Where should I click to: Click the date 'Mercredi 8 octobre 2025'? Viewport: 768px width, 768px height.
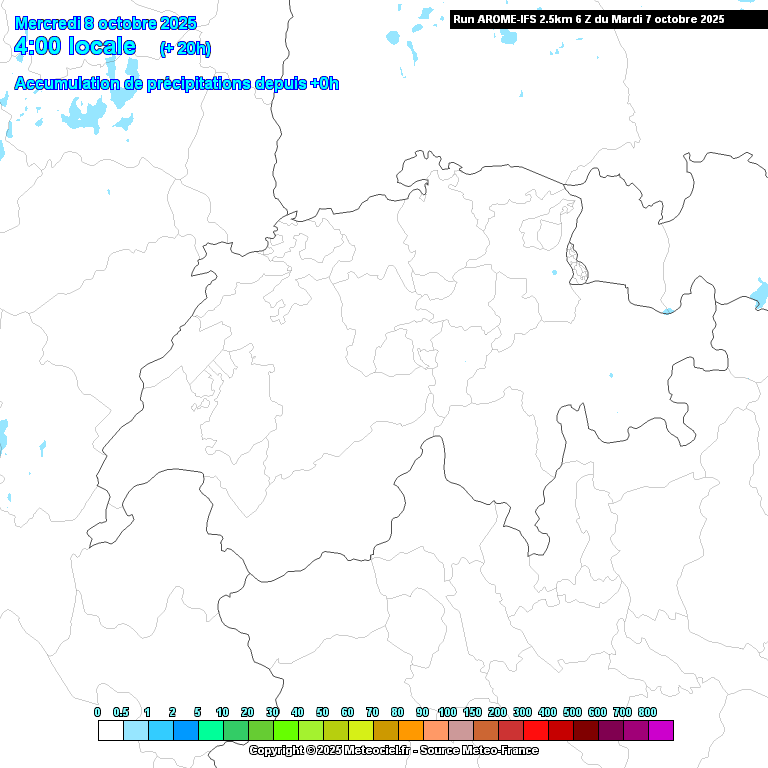(x=106, y=23)
